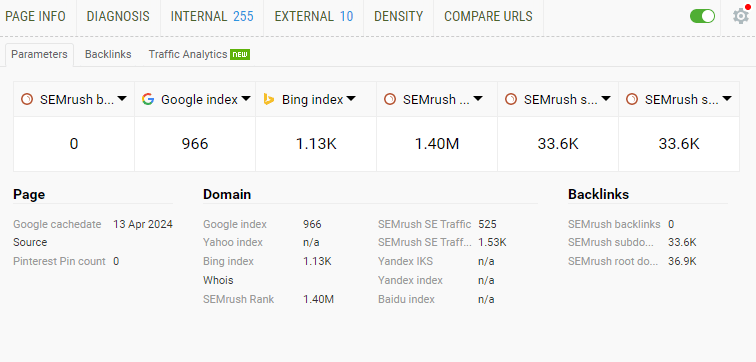Open dropdown arrow on the last SEMrush column
This screenshot has width=756, height=362.
pyautogui.click(x=727, y=99)
